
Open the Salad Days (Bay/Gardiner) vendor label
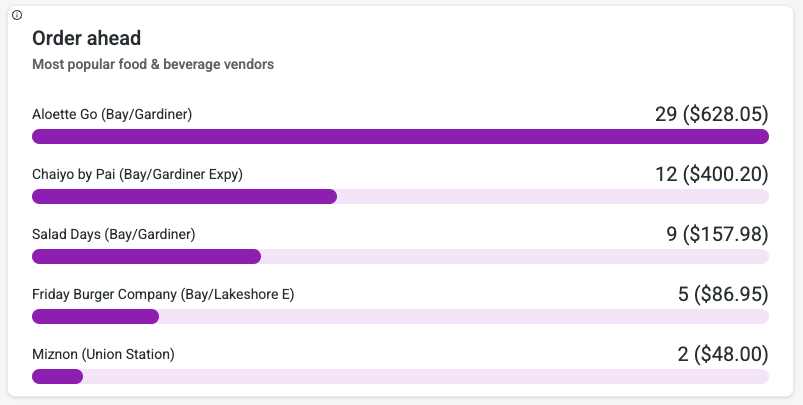click(113, 234)
